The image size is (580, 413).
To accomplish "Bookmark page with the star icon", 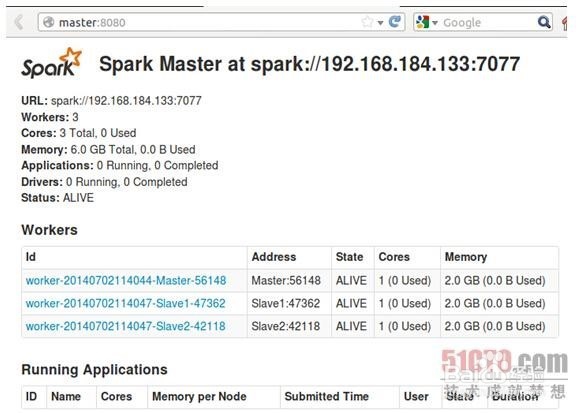I will click(x=367, y=22).
